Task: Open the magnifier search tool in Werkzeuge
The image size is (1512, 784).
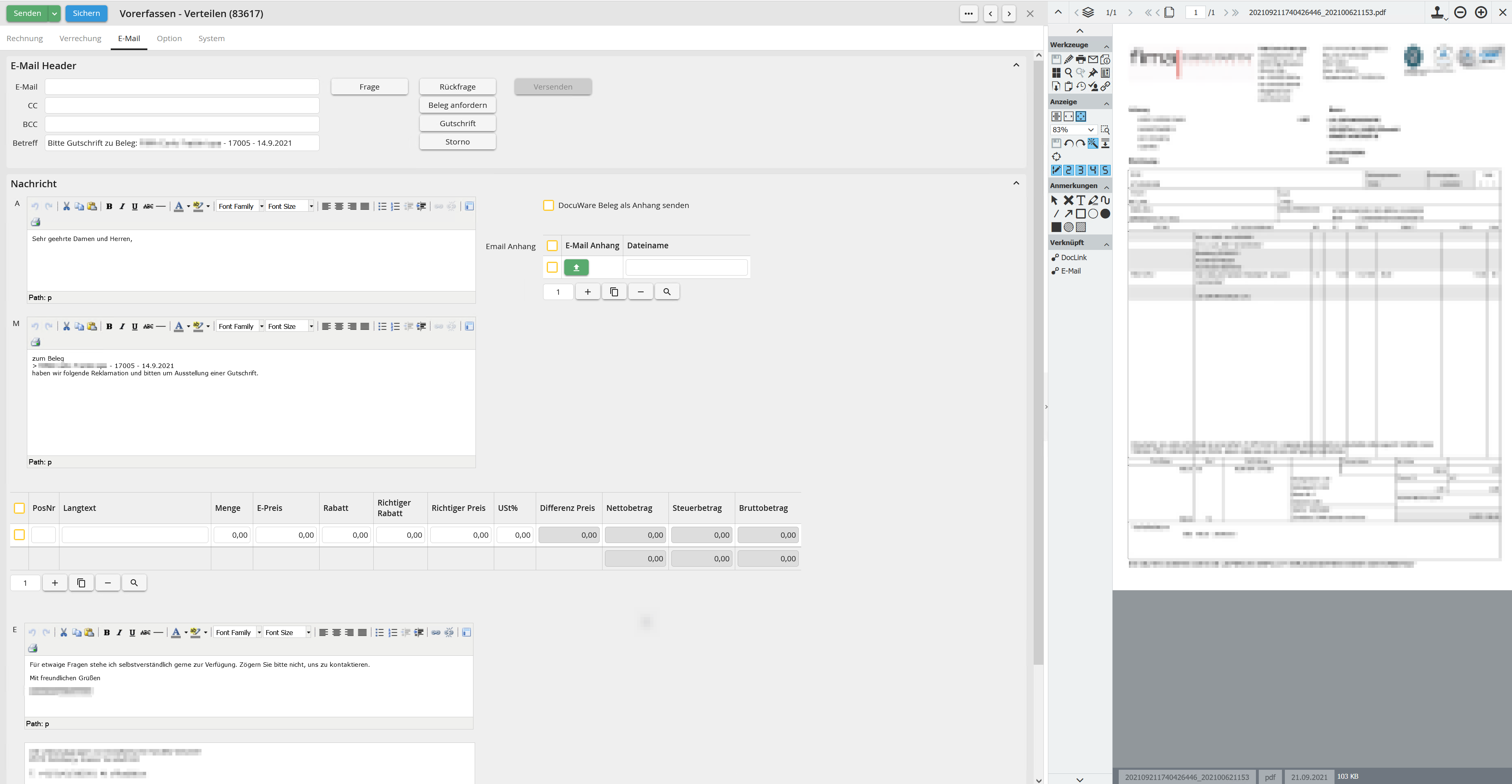Action: point(1068,73)
